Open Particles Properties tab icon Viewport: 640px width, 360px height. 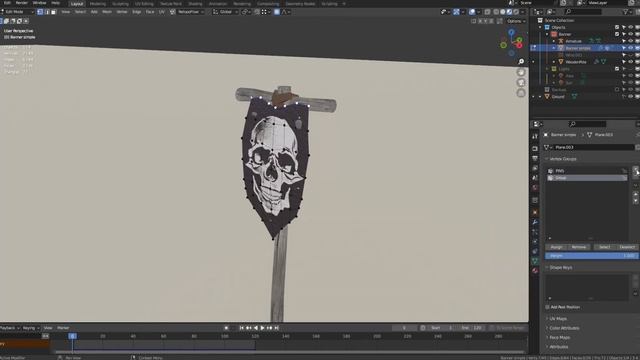click(x=535, y=232)
